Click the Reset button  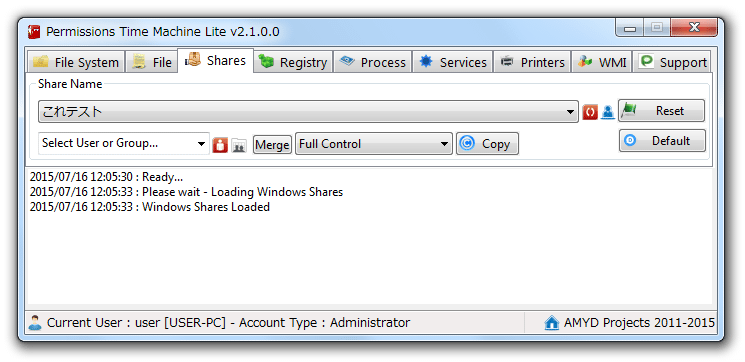(661, 111)
